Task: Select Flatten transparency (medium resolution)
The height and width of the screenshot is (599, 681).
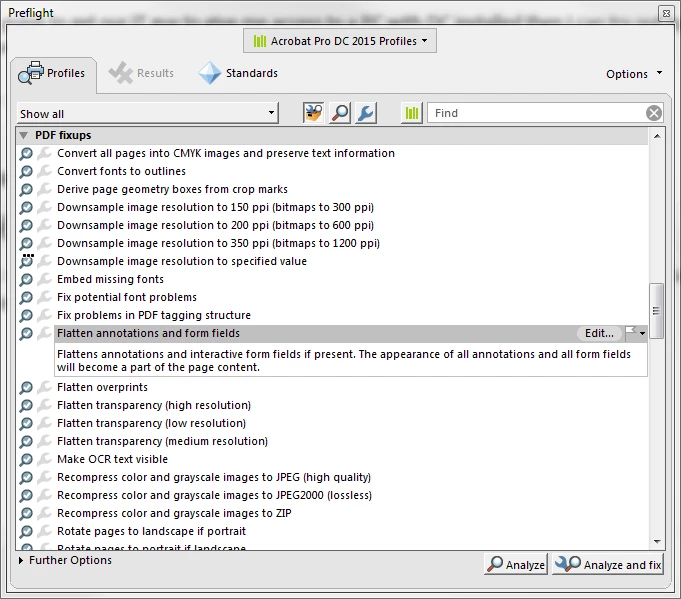Action: tap(162, 441)
